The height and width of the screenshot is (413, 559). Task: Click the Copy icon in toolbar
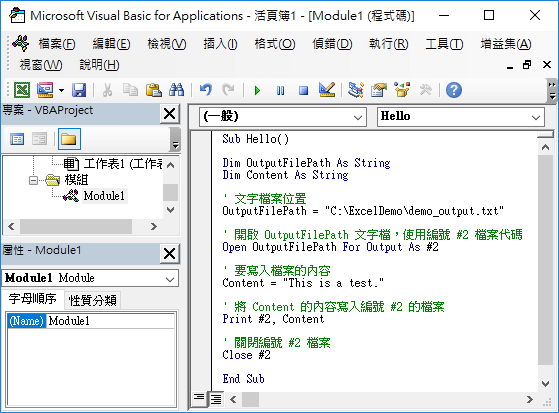click(130, 90)
